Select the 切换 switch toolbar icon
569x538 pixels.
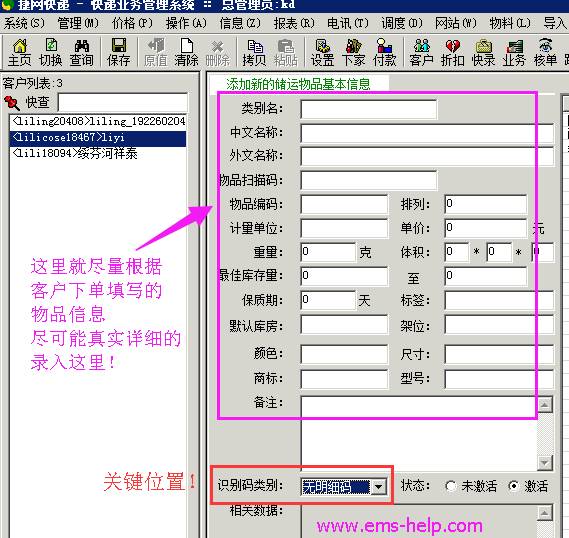(x=50, y=53)
